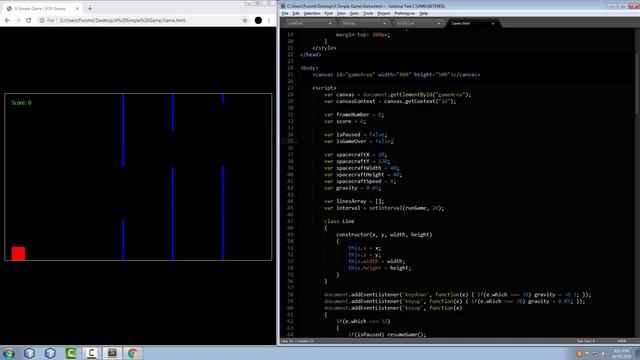This screenshot has height=360, width=640.
Task: Open the Selection menu in Sublime Text
Action: coord(312,13)
